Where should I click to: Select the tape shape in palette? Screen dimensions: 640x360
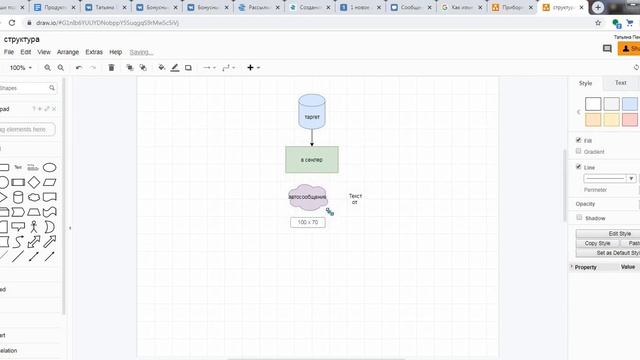pyautogui.click(x=49, y=212)
